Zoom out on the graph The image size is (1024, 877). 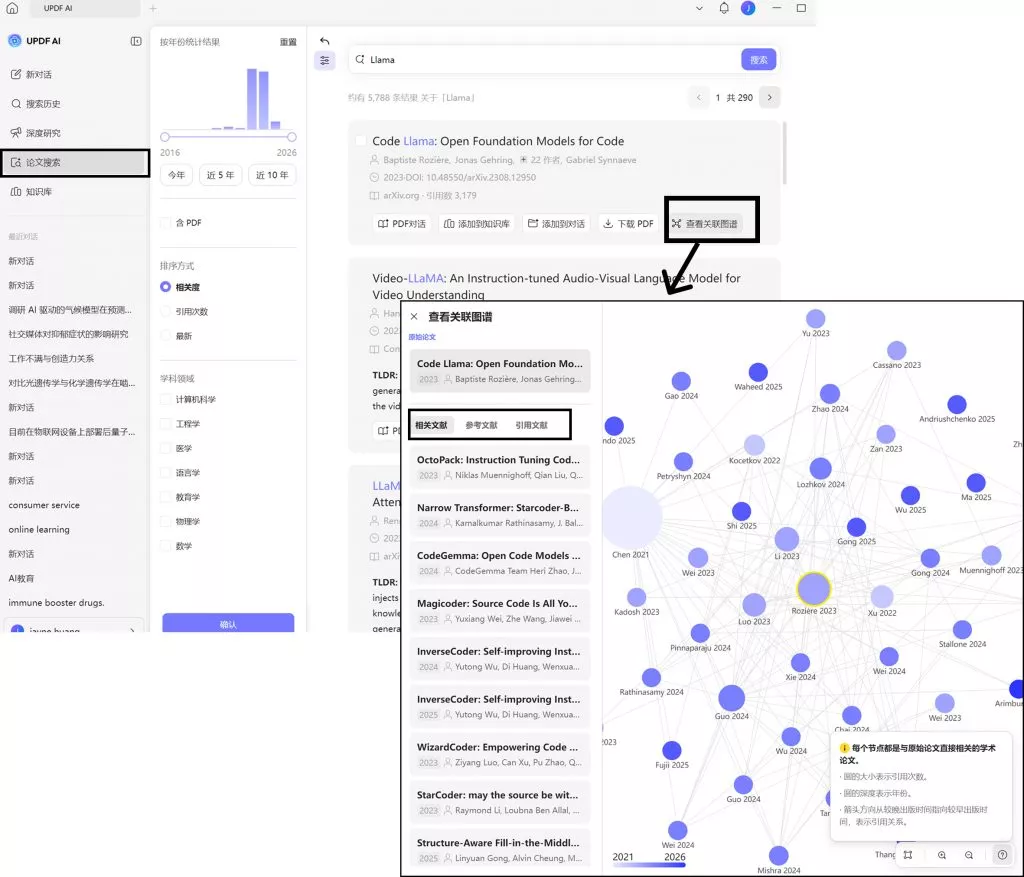tap(969, 855)
